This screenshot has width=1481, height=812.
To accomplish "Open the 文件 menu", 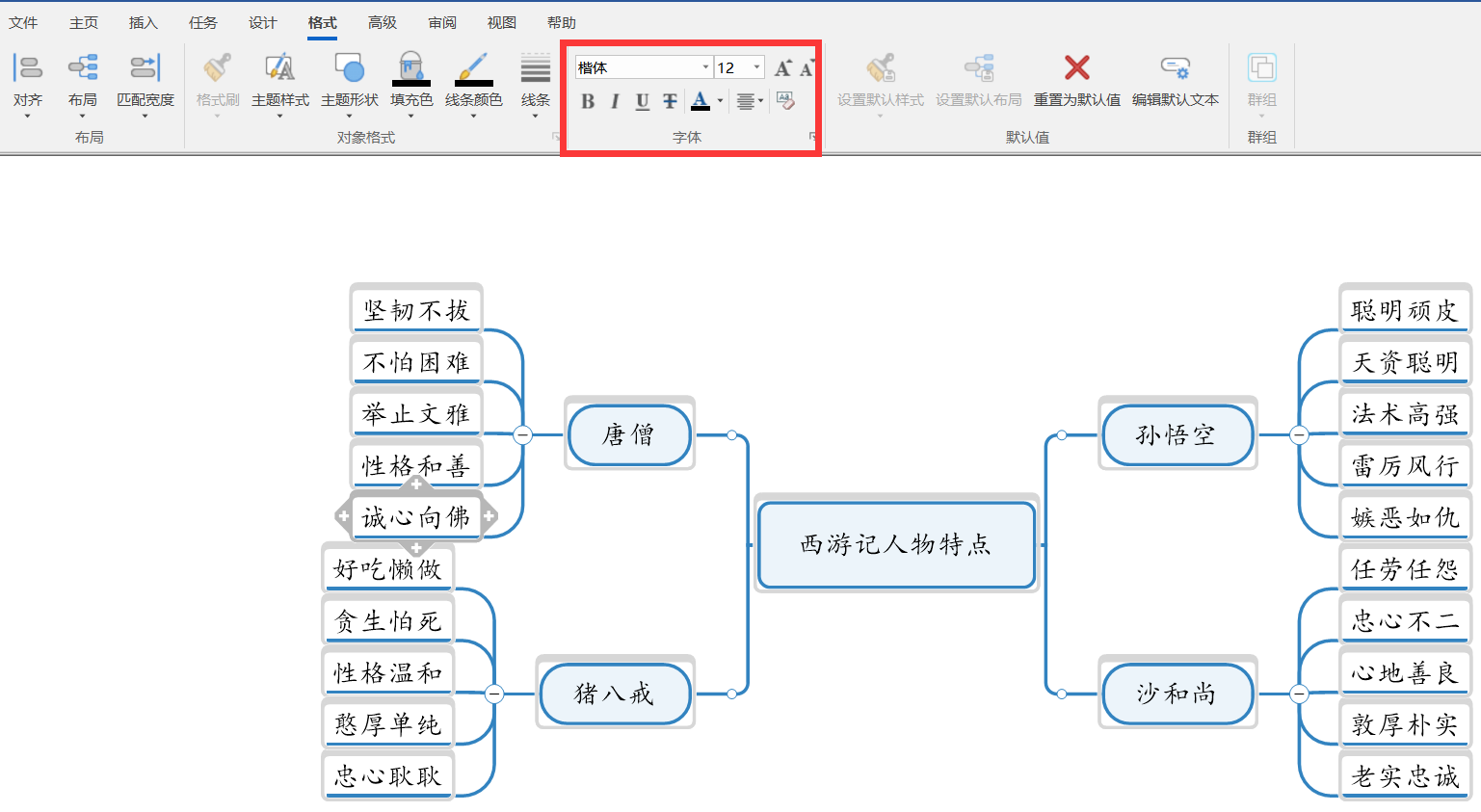I will point(23,22).
